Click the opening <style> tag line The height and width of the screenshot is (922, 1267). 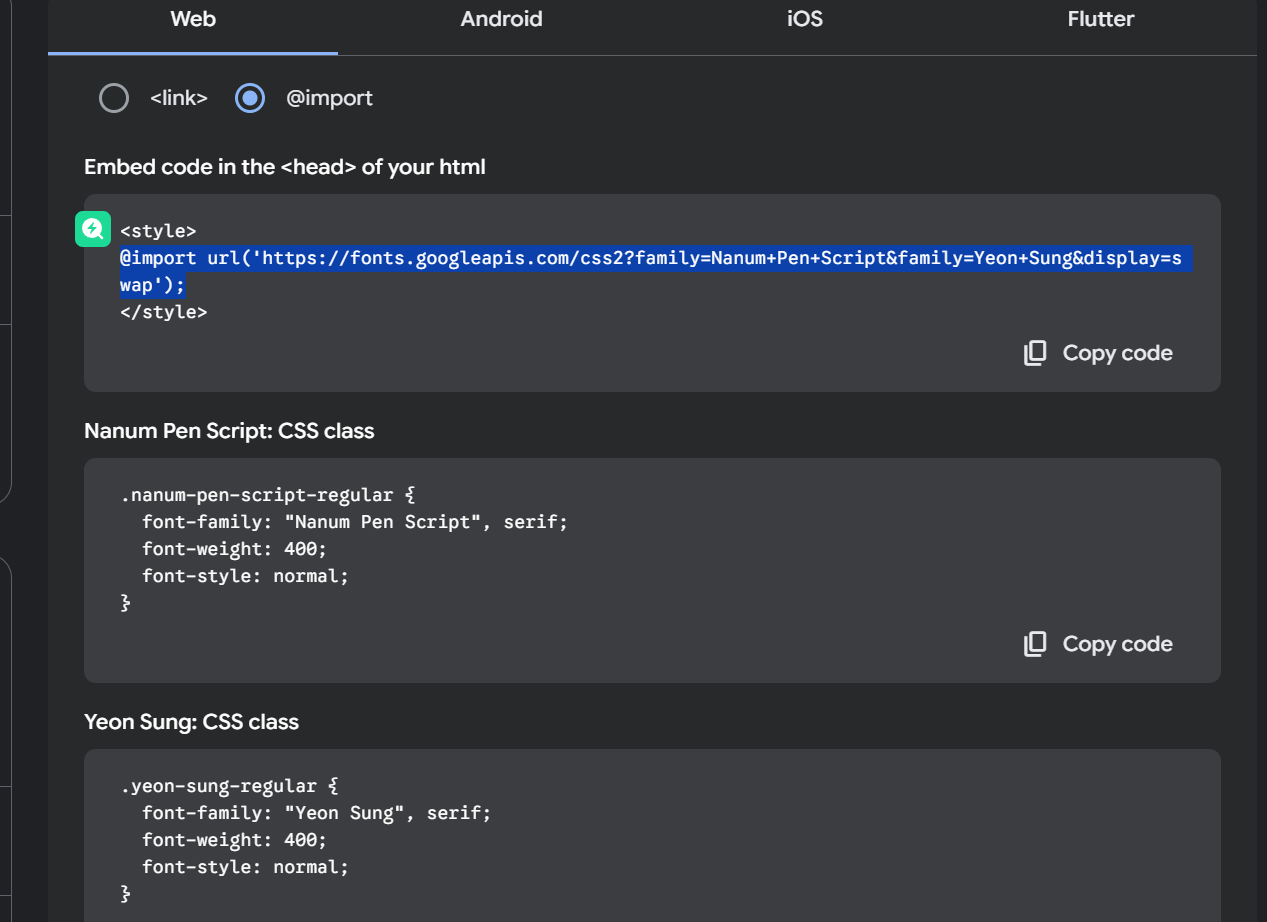point(158,231)
